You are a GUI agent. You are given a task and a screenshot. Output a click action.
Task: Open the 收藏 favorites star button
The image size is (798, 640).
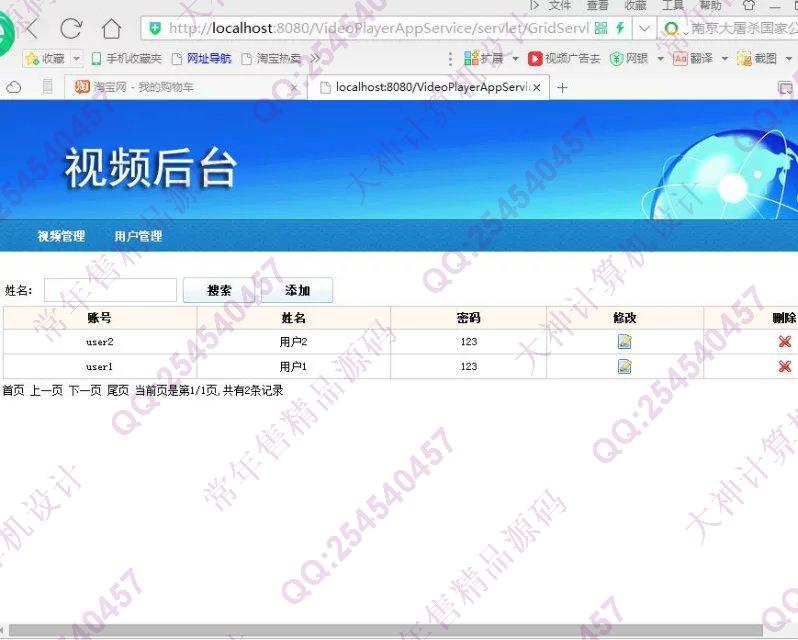(x=45, y=59)
